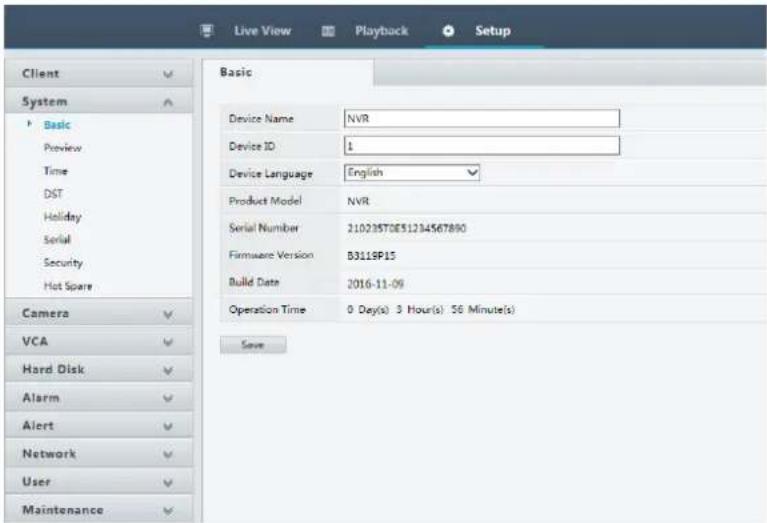Open the Device Language dropdown
This screenshot has height=523, width=767.
pyautogui.click(x=412, y=173)
